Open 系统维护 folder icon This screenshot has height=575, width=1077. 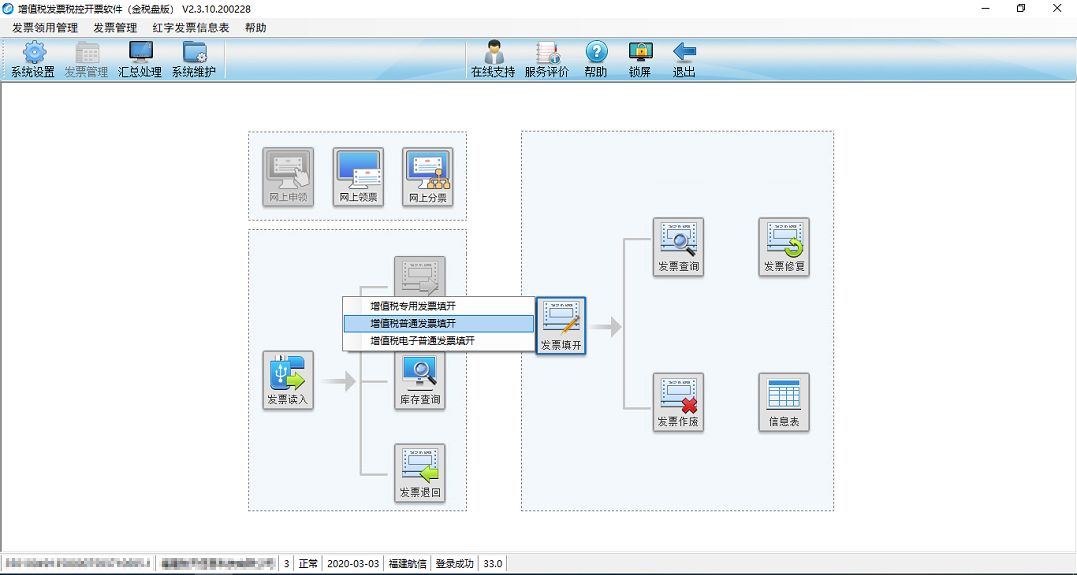click(x=194, y=59)
